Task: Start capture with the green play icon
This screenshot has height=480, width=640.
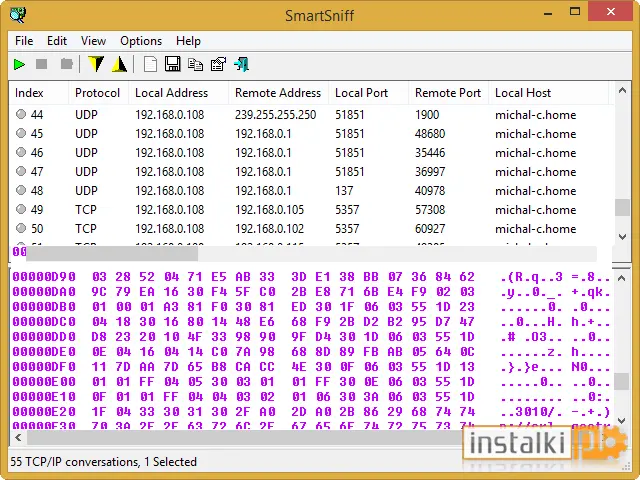Action: click(x=19, y=64)
